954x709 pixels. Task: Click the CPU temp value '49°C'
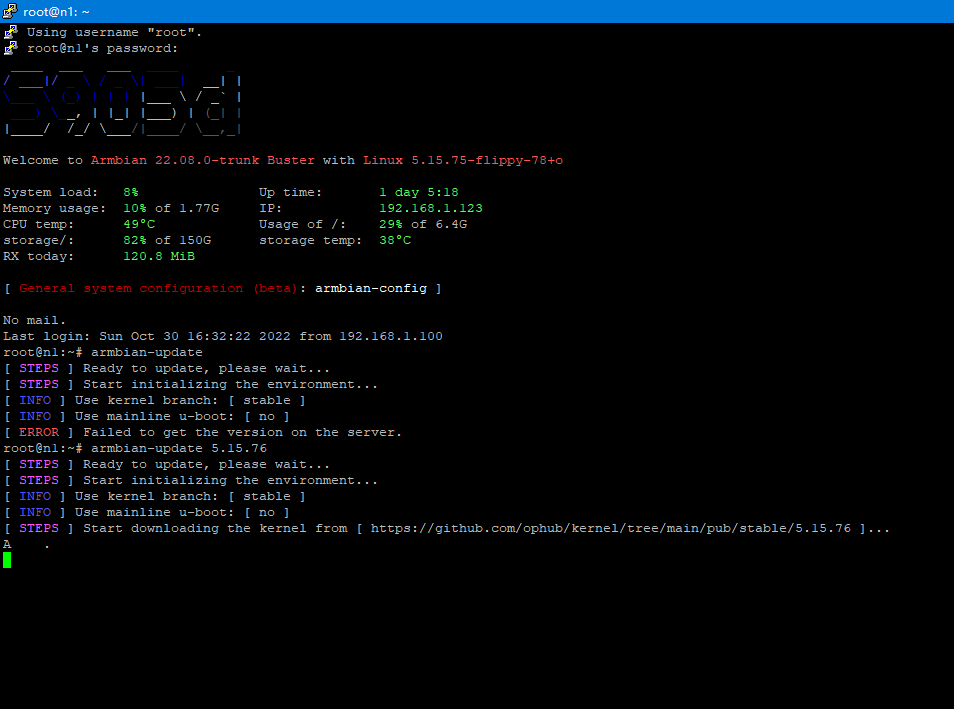(139, 224)
